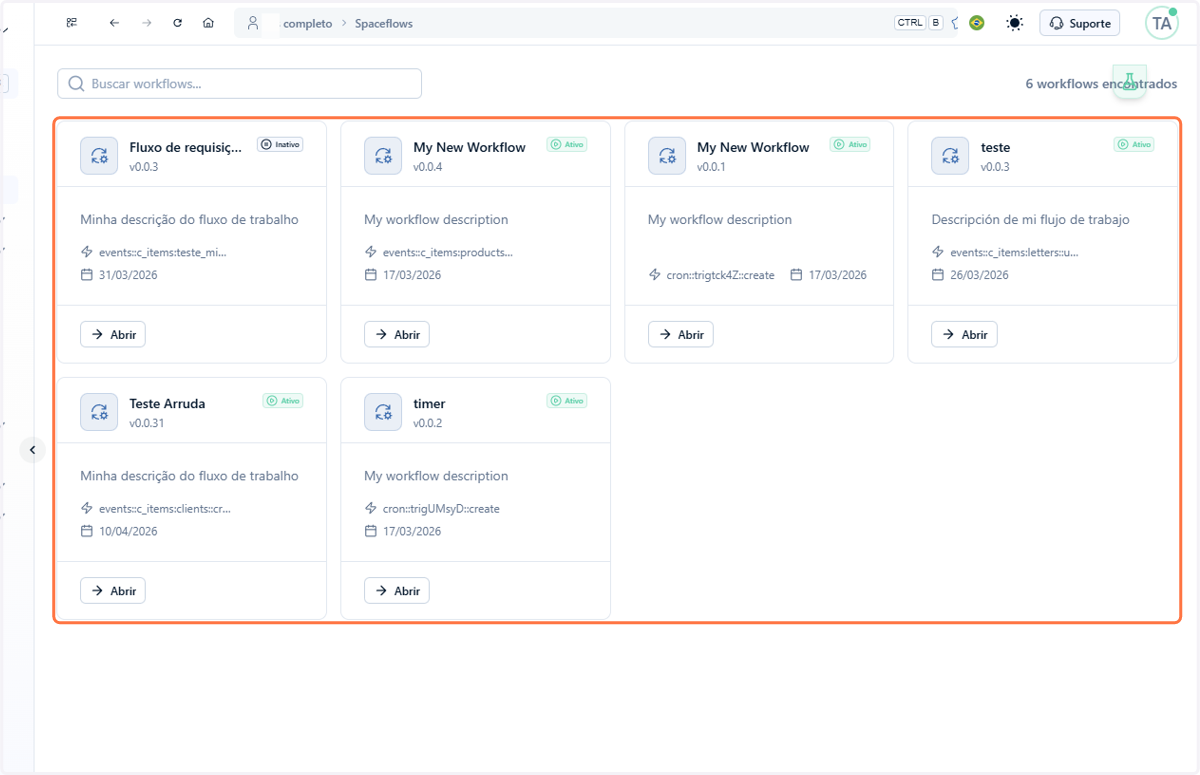The image size is (1200, 775).
Task: Open the 'timer' workflow
Action: pyautogui.click(x=397, y=591)
